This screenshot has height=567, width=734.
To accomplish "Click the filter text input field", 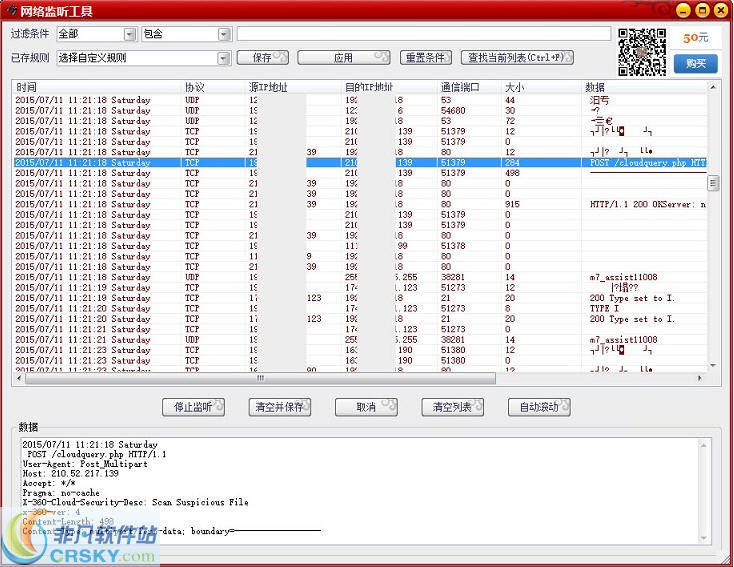I will [424, 34].
